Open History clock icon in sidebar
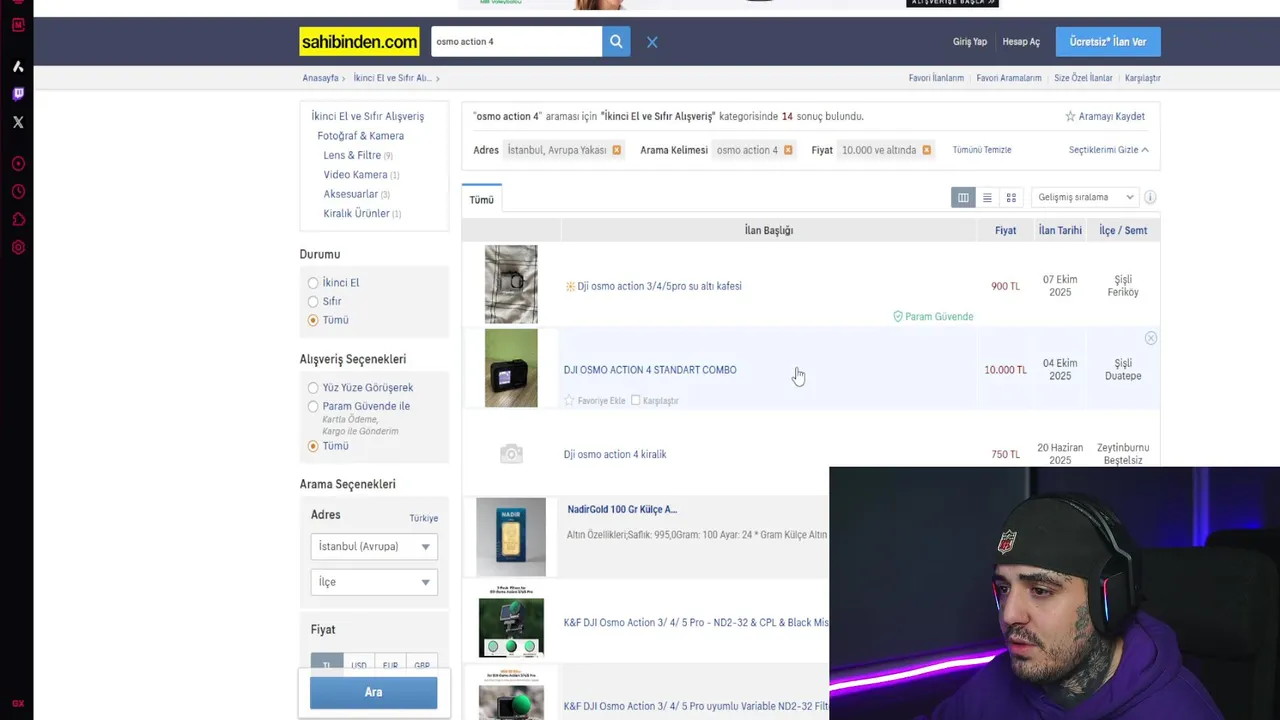Screen dimensions: 1280x720 (x=18, y=191)
